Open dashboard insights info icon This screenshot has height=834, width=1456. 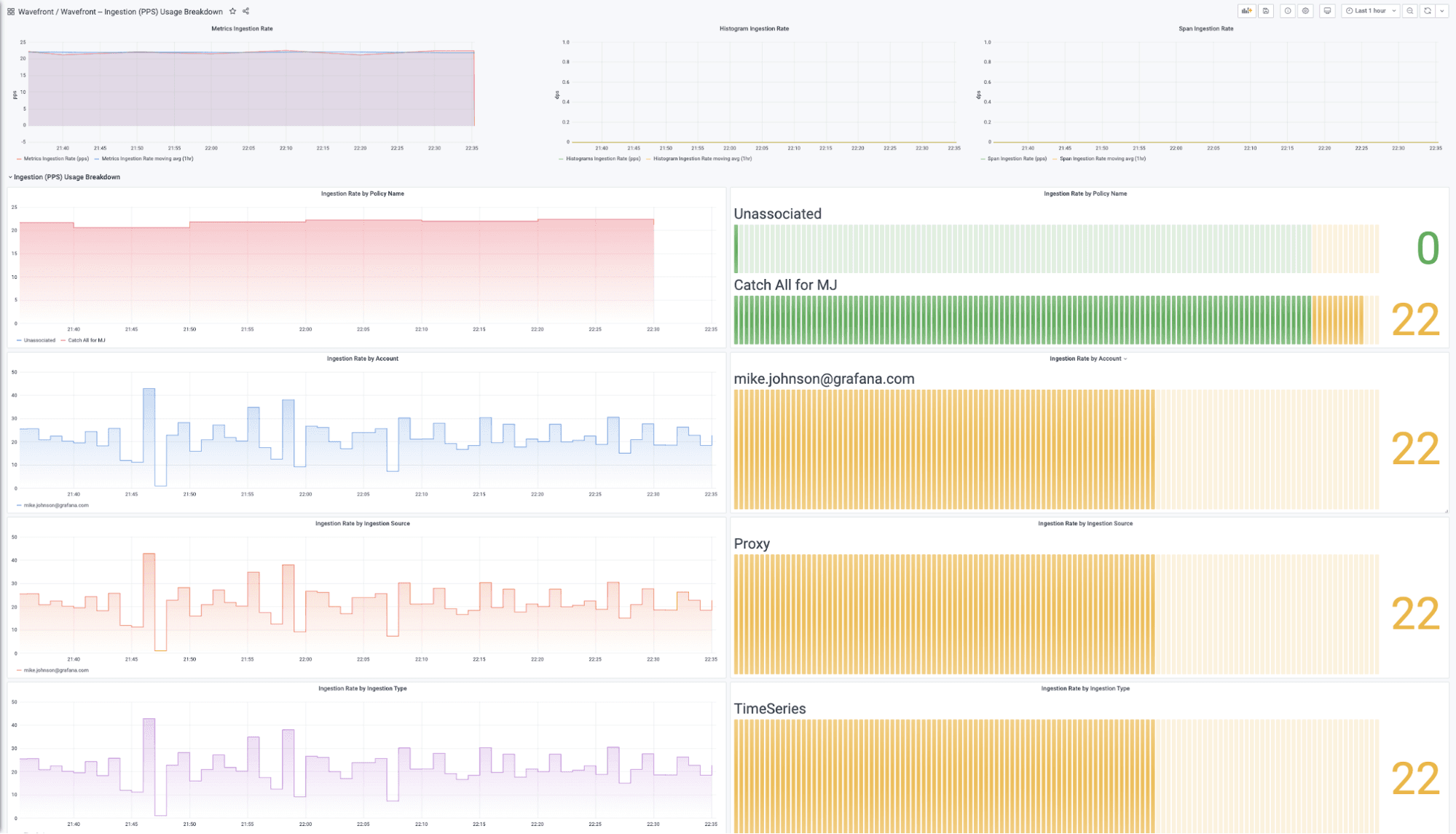click(x=1288, y=11)
